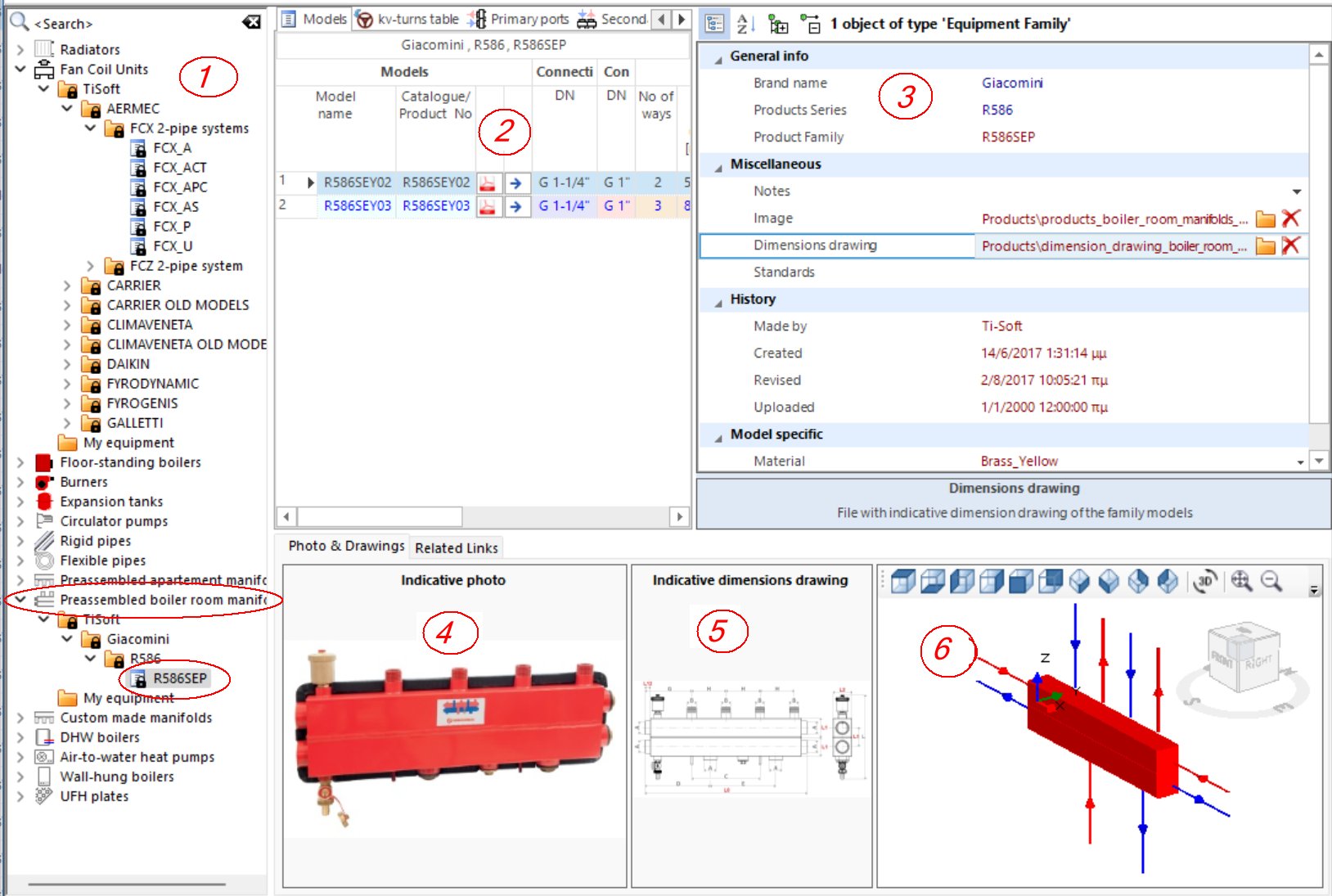Remove the Dimensions drawing file with red X
The image size is (1332, 896).
click(x=1291, y=245)
